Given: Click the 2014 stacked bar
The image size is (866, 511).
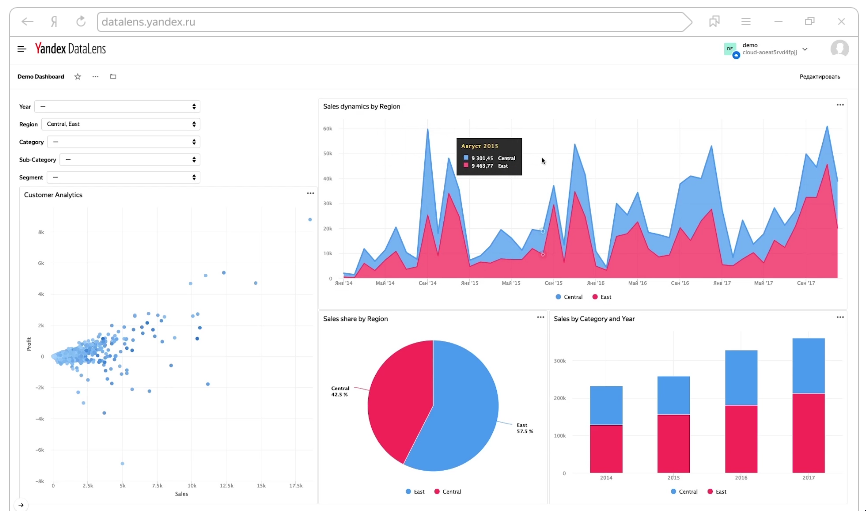Looking at the screenshot, I should [606, 429].
